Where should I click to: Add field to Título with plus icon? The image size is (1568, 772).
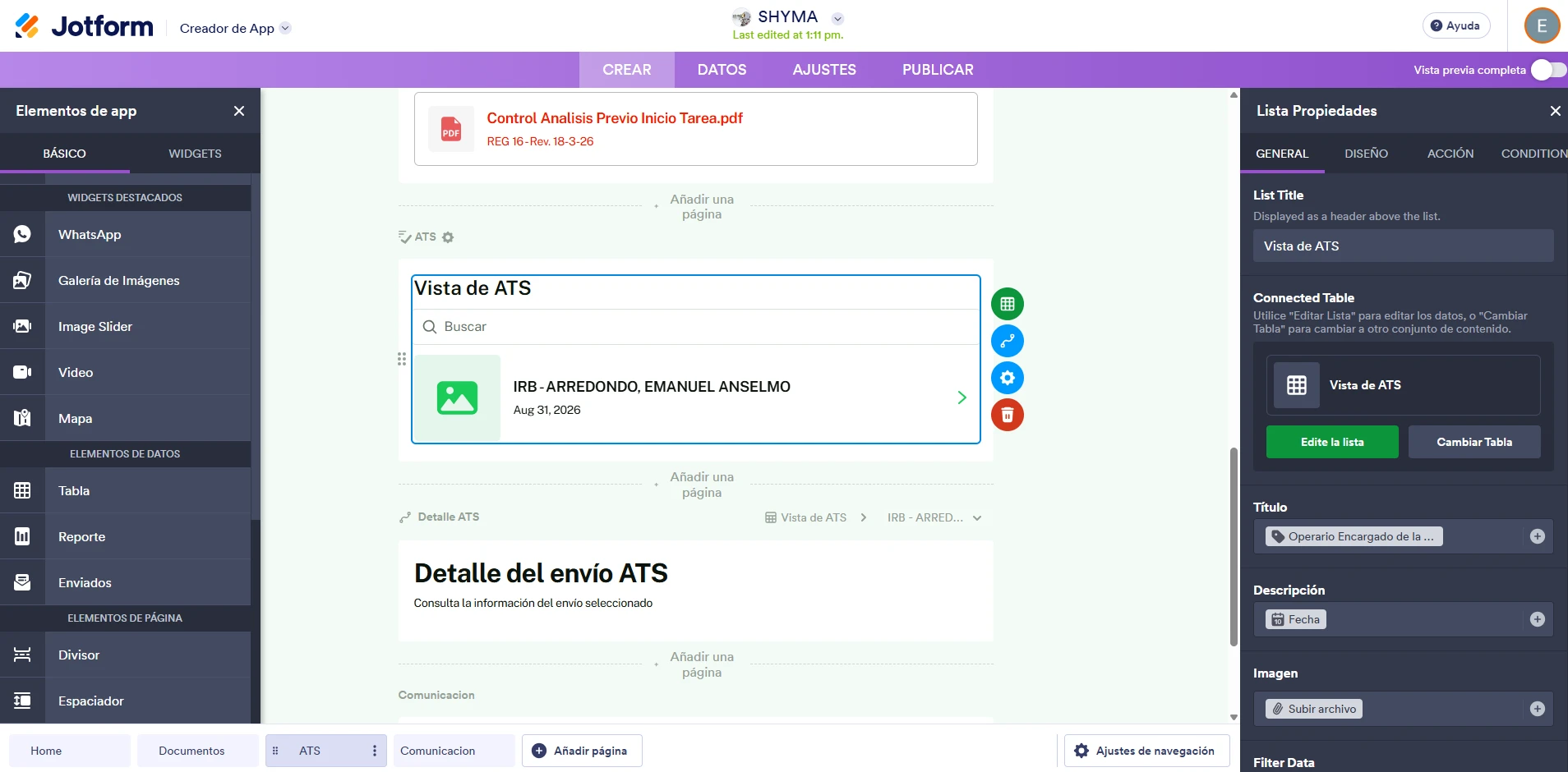[x=1538, y=536]
